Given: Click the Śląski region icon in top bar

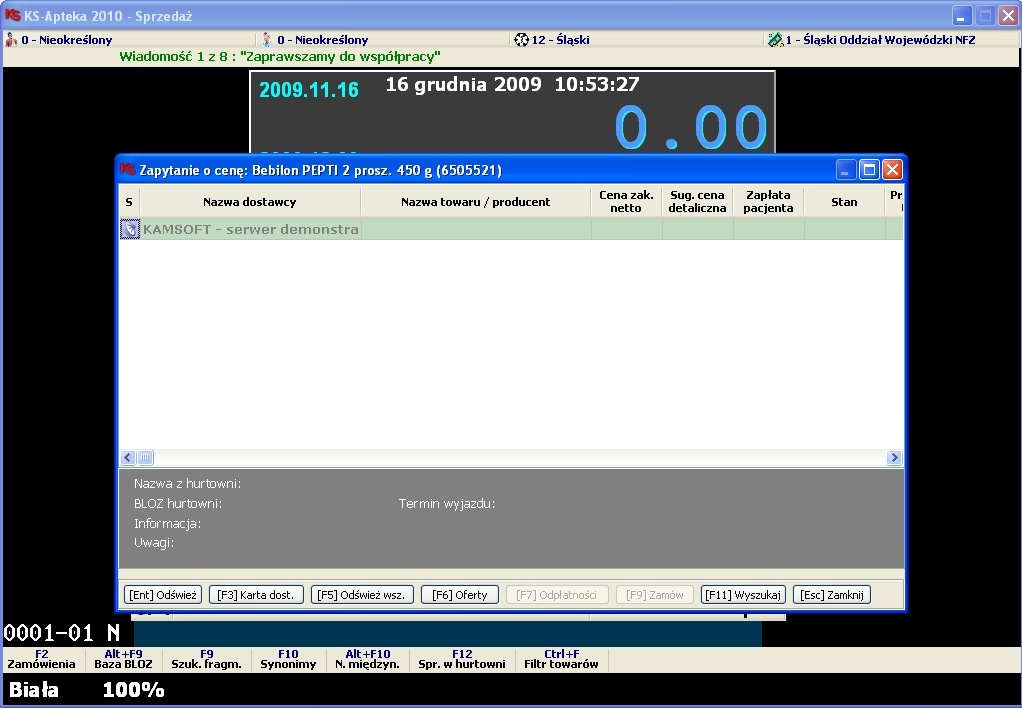Looking at the screenshot, I should pos(521,40).
